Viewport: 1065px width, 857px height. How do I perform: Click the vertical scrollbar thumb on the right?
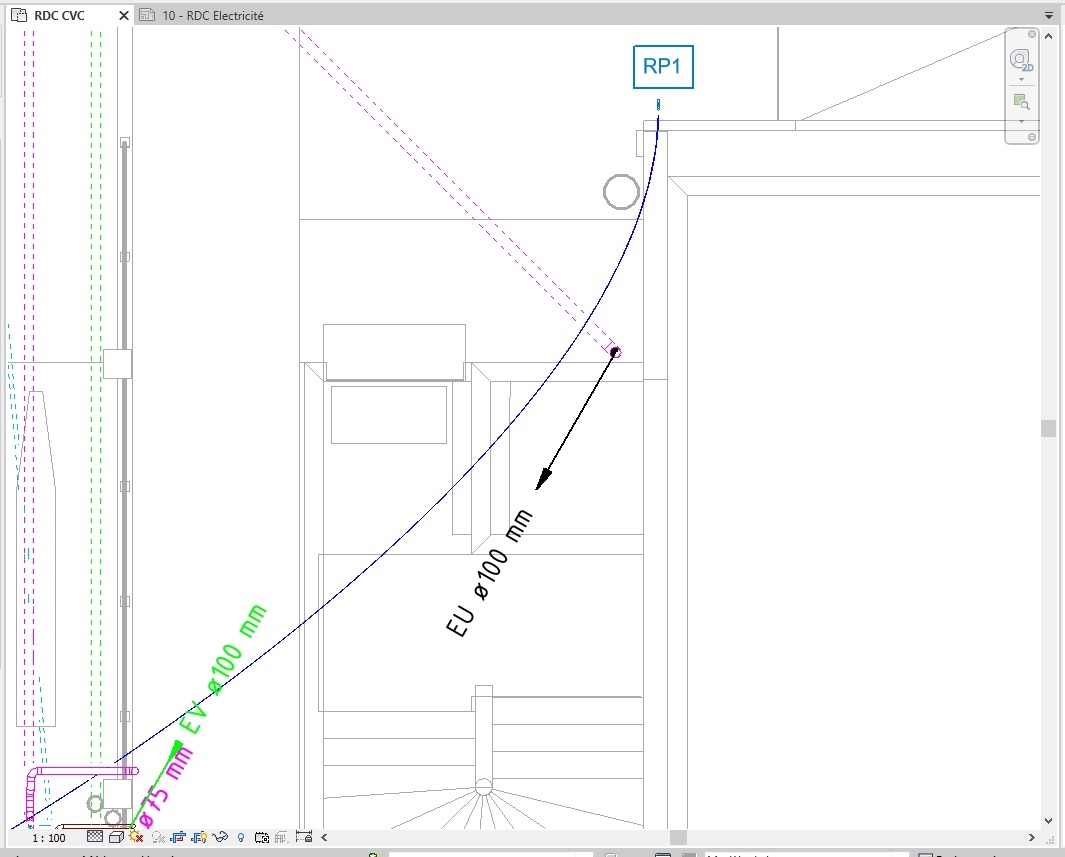(x=1048, y=428)
